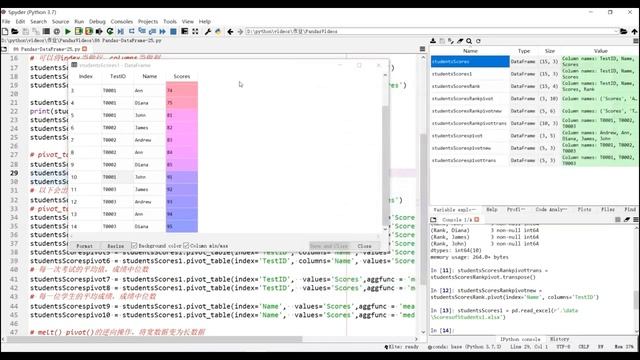The width and height of the screenshot is (640, 360).
Task: Save variable data as icon
Action: coord(451,41)
